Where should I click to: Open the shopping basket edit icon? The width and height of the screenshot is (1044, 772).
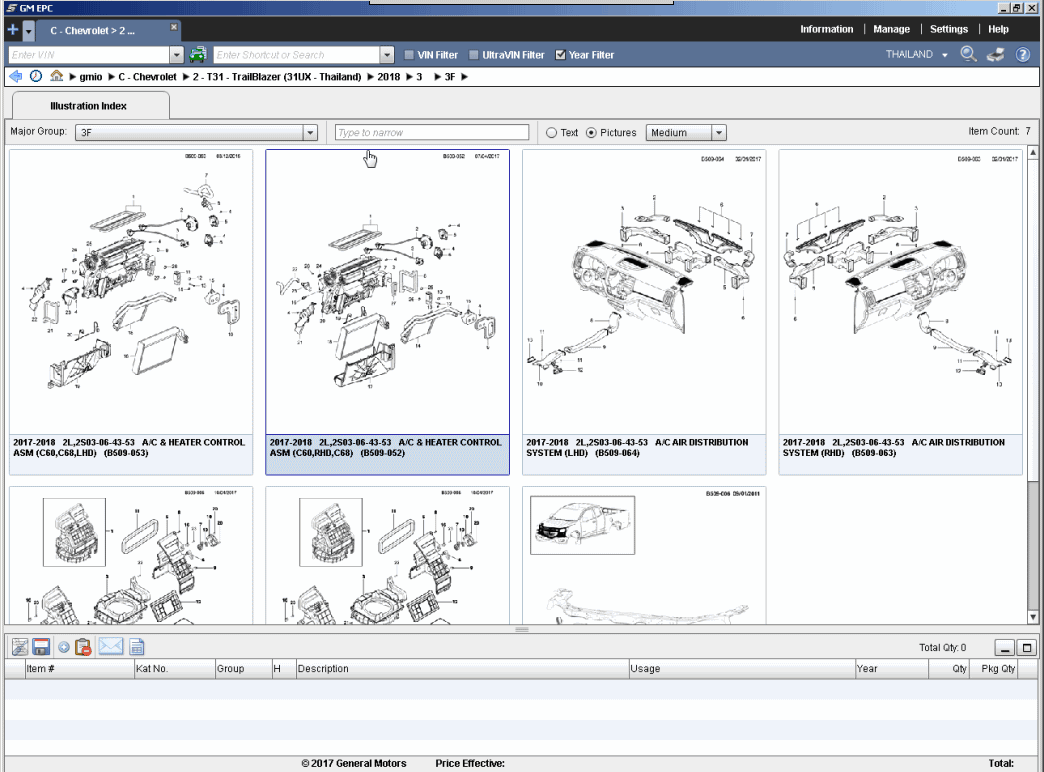click(20, 646)
